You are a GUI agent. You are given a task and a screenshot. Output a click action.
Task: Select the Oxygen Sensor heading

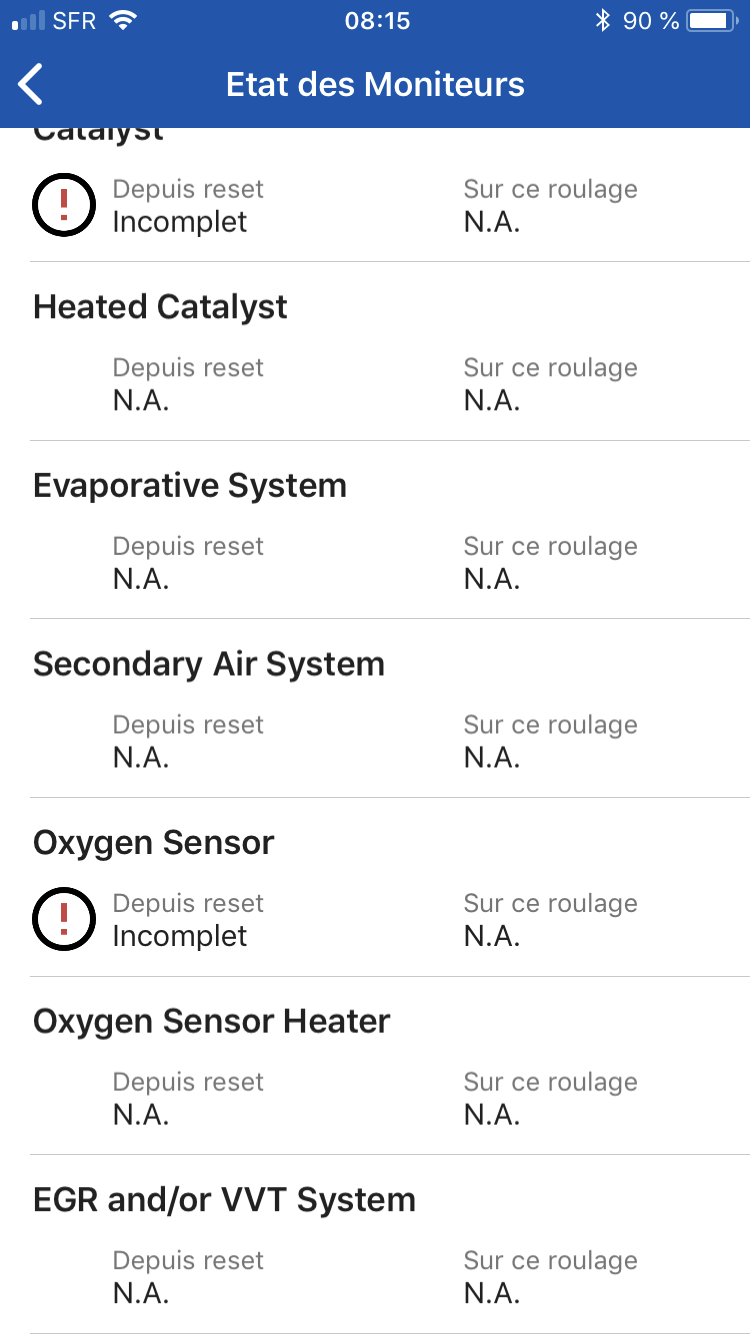click(x=153, y=843)
